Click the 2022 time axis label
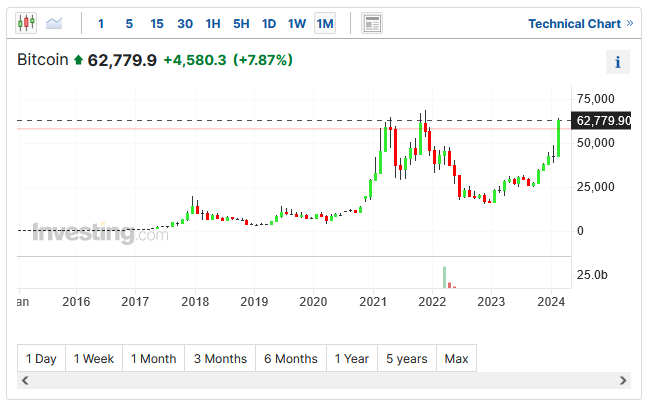The image size is (648, 406). tap(432, 302)
